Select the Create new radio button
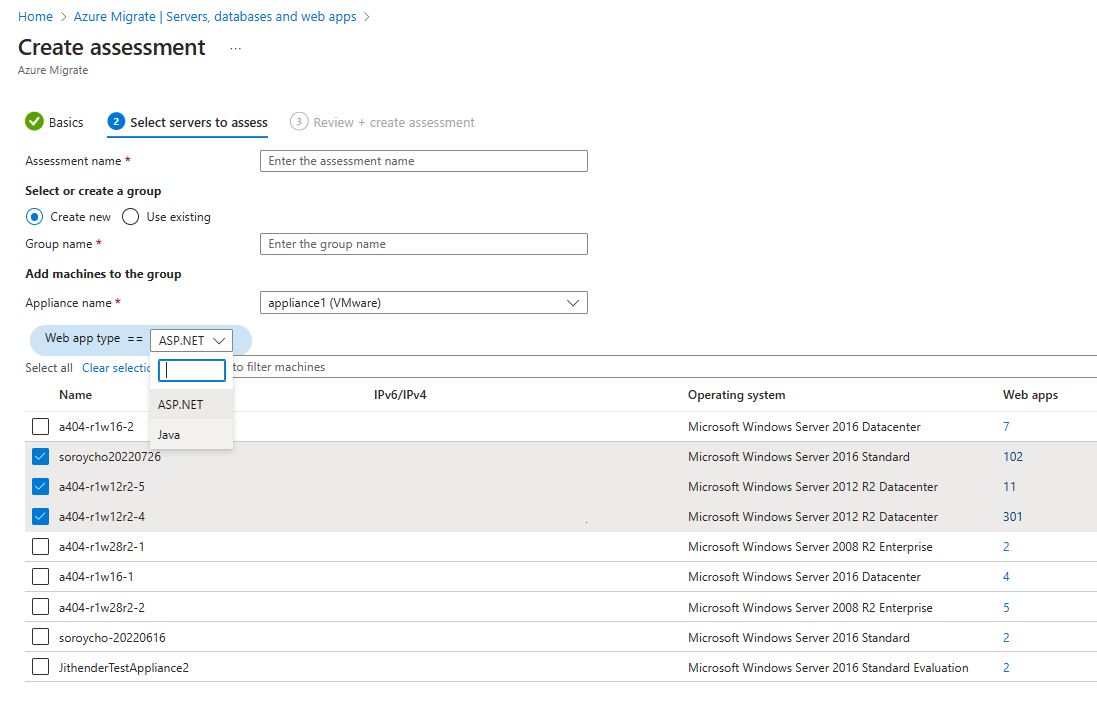The height and width of the screenshot is (701, 1097). point(35,216)
